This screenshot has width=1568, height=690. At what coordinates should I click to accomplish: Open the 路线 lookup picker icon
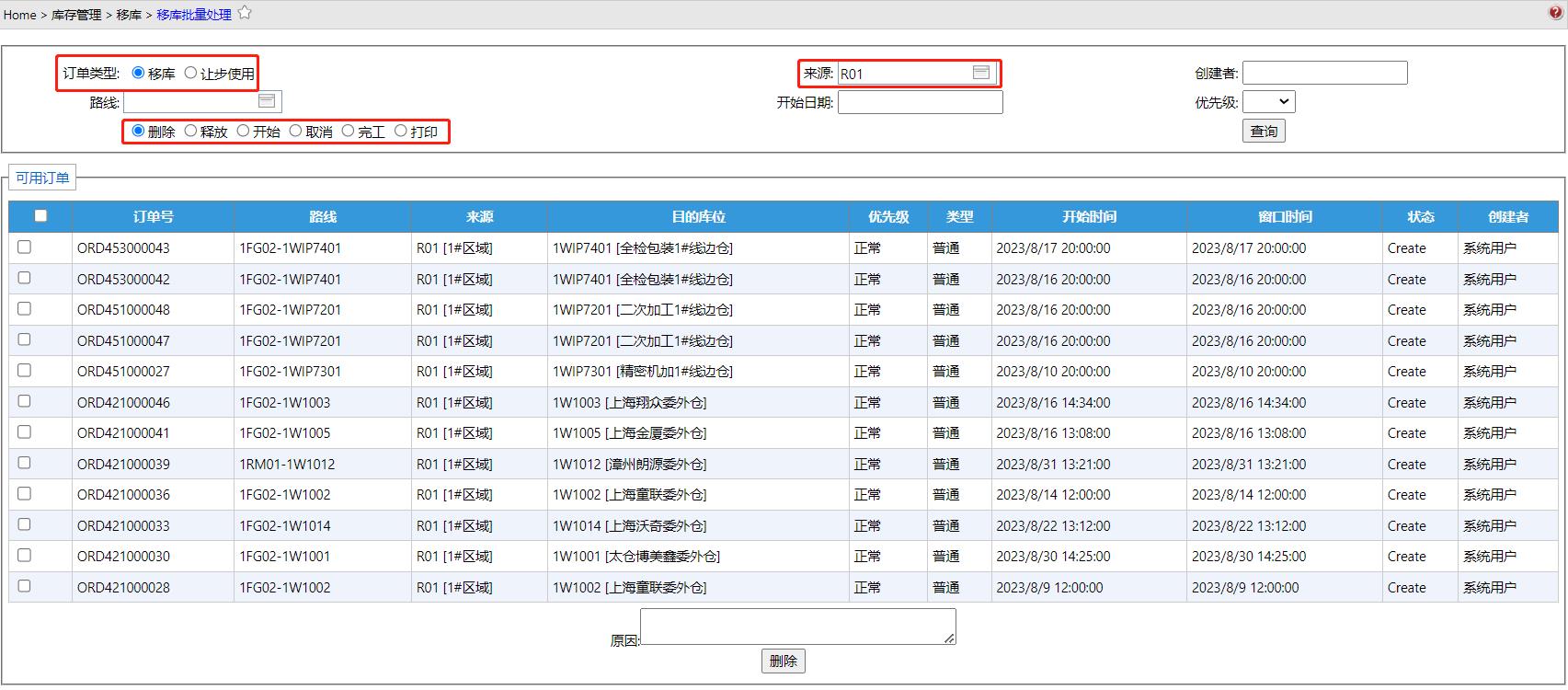point(267,101)
